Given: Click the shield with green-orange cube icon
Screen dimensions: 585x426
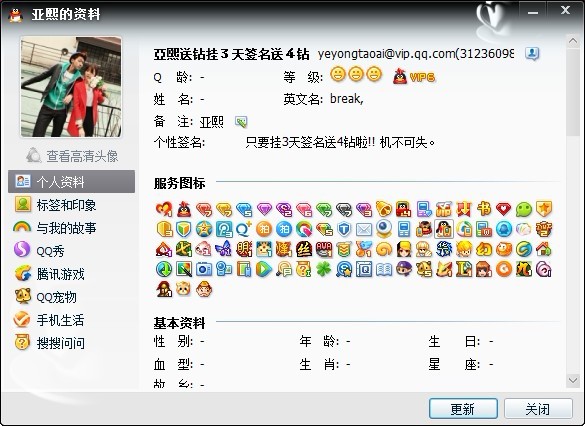Looking at the screenshot, I should [184, 229].
